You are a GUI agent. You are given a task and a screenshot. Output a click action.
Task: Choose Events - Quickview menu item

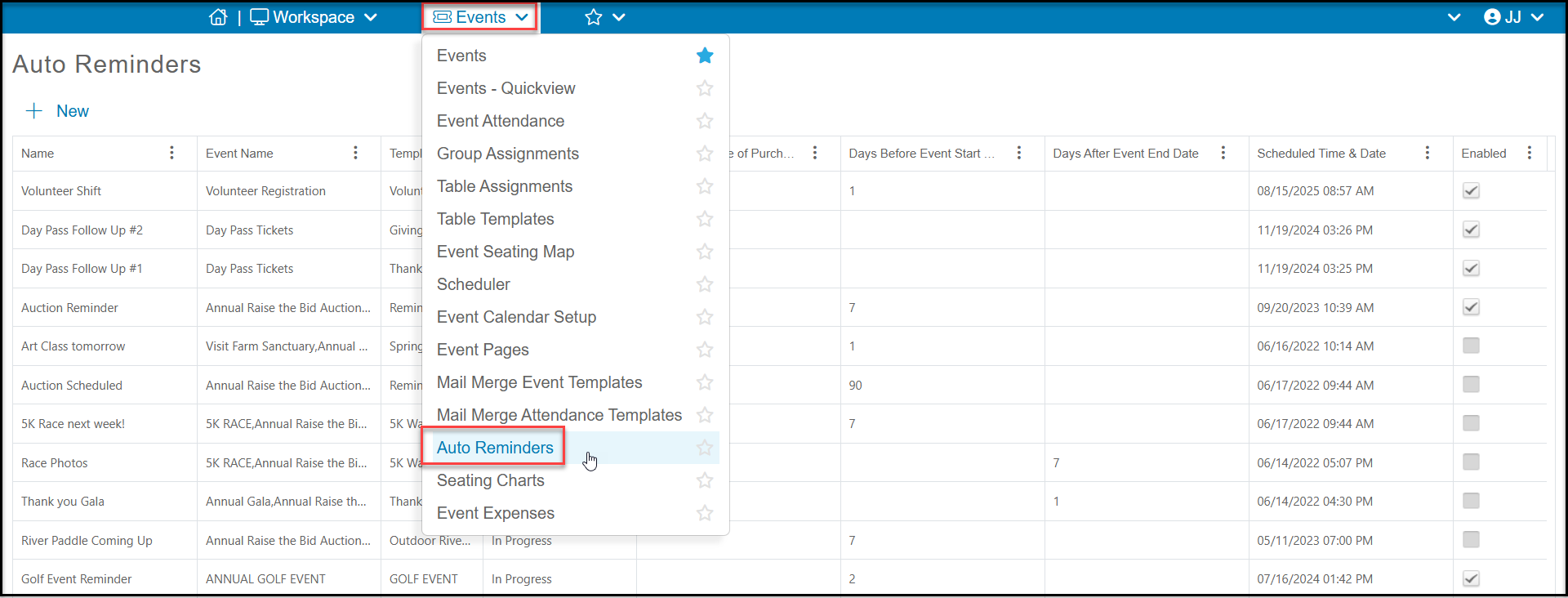tap(506, 88)
